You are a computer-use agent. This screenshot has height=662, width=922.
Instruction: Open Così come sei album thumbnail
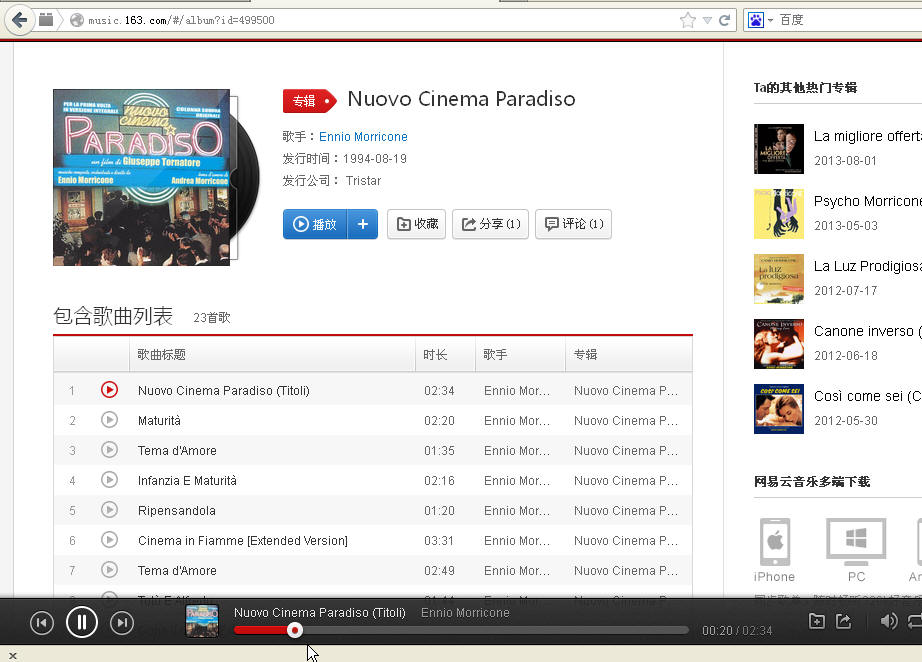[779, 409]
